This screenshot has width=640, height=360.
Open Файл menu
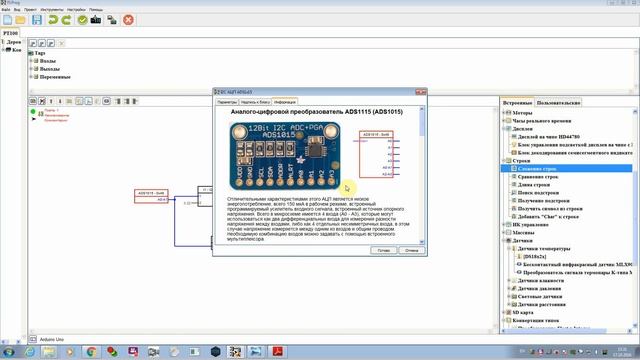(6, 9)
